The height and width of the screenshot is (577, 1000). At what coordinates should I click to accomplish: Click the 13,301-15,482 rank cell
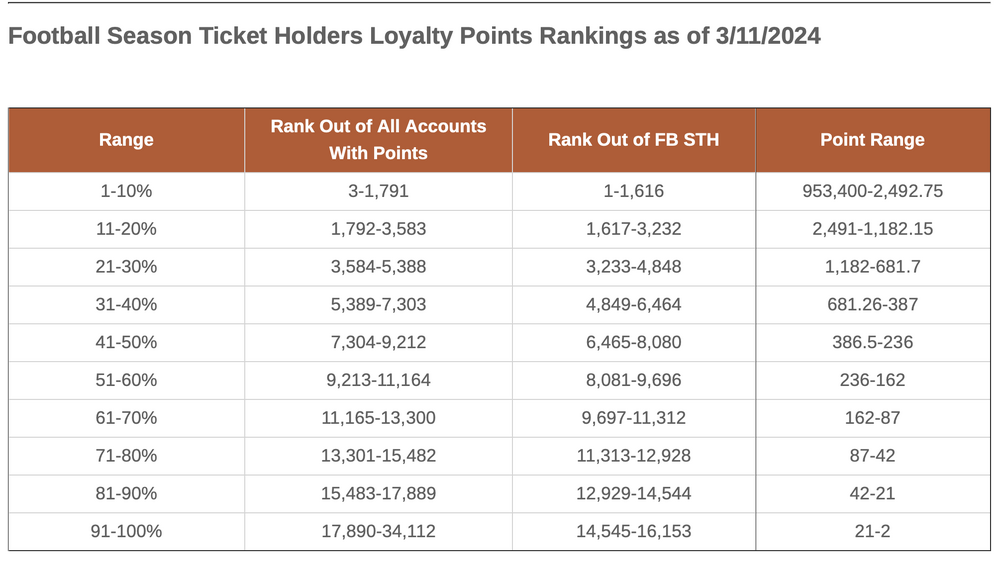(x=378, y=456)
